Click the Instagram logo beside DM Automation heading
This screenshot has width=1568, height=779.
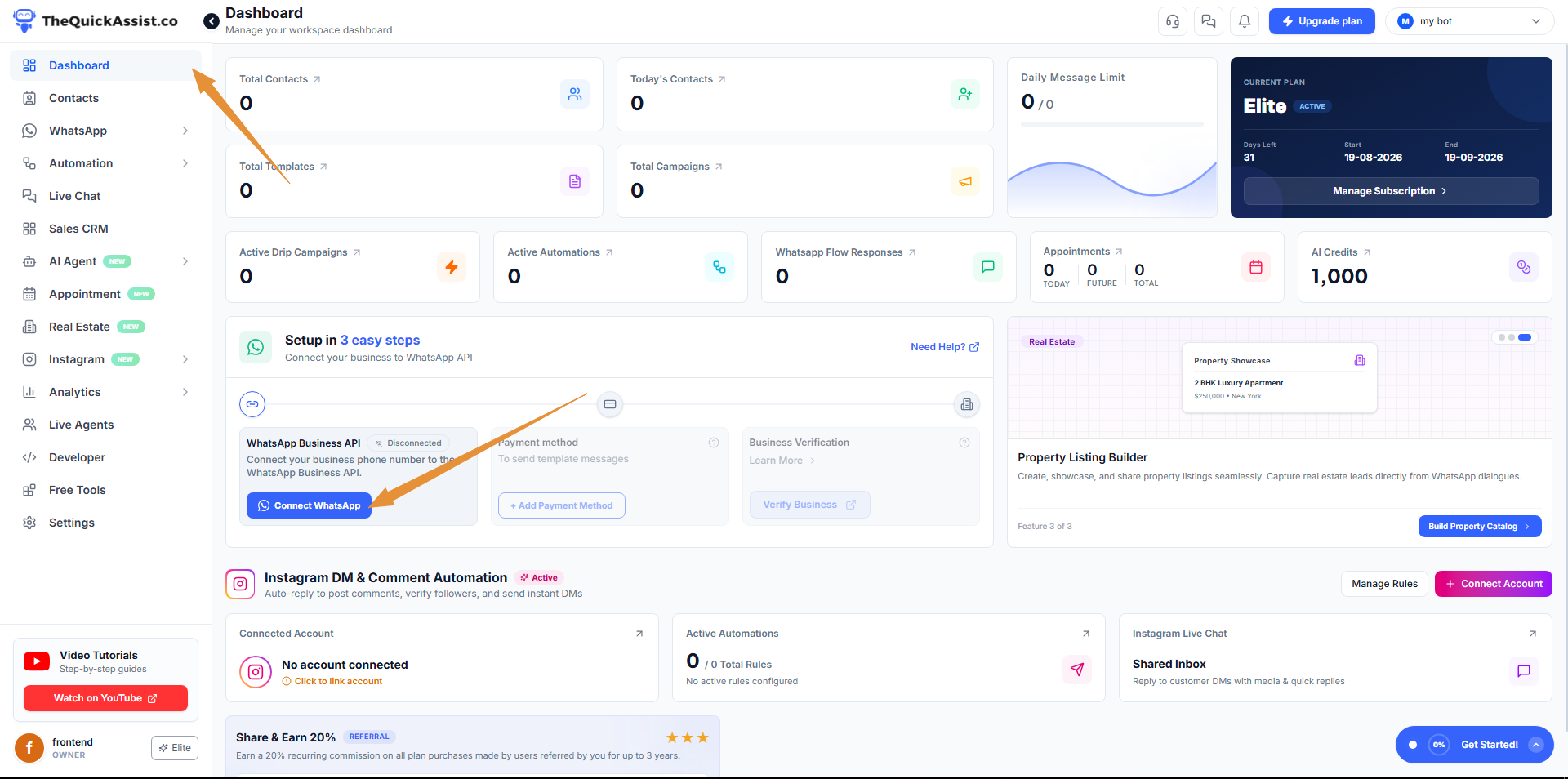point(240,584)
